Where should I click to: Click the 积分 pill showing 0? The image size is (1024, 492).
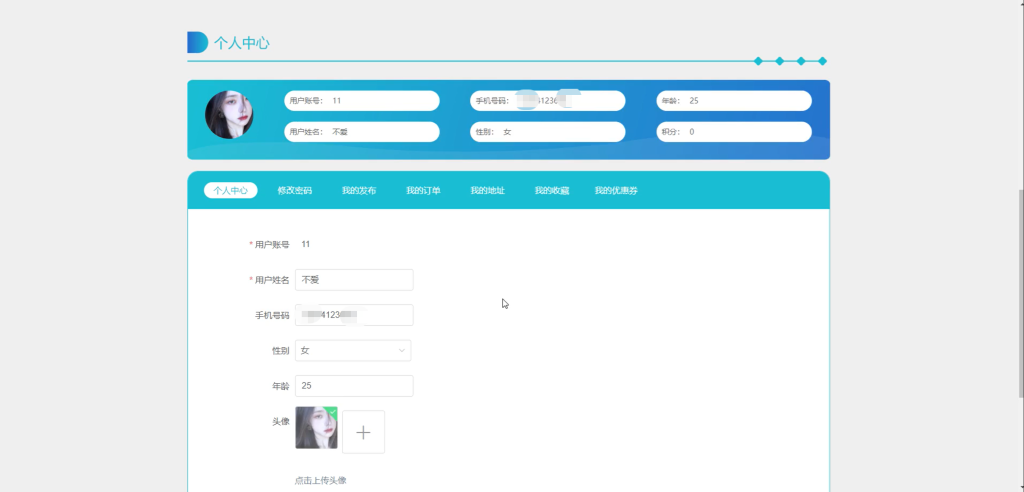click(x=734, y=131)
